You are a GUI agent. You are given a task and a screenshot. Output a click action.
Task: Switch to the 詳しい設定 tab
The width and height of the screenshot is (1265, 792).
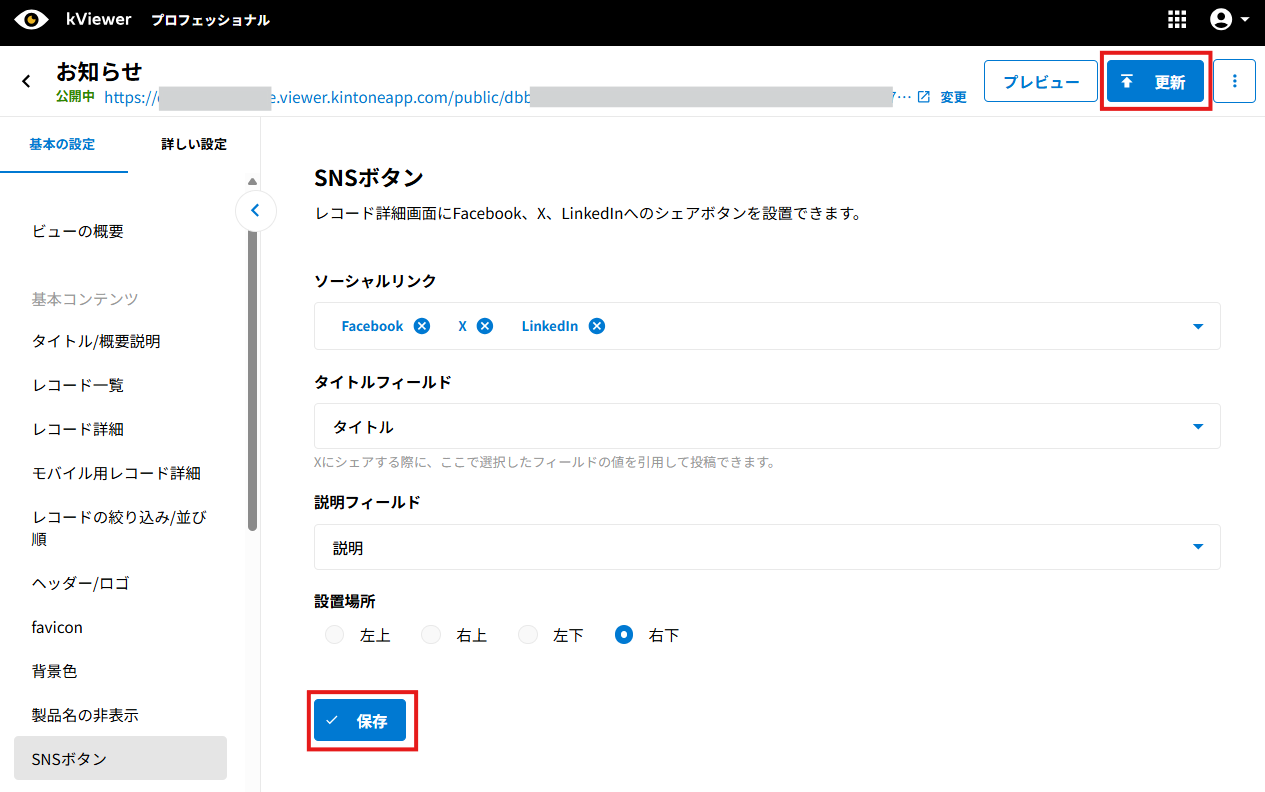tap(194, 145)
